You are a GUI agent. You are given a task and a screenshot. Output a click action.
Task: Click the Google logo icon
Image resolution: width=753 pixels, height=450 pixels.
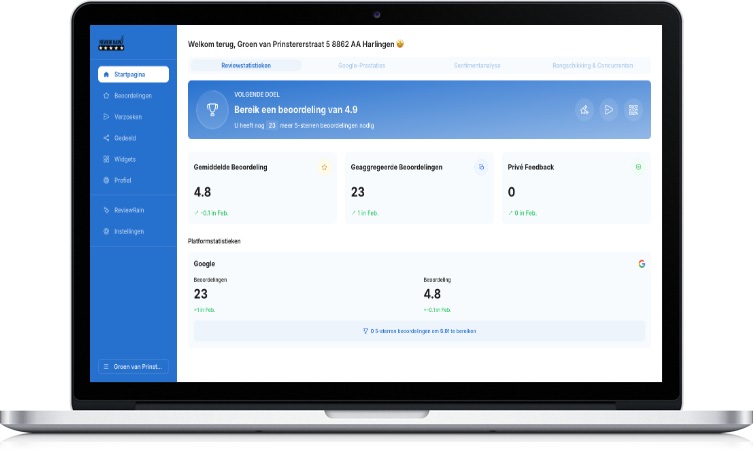[642, 264]
